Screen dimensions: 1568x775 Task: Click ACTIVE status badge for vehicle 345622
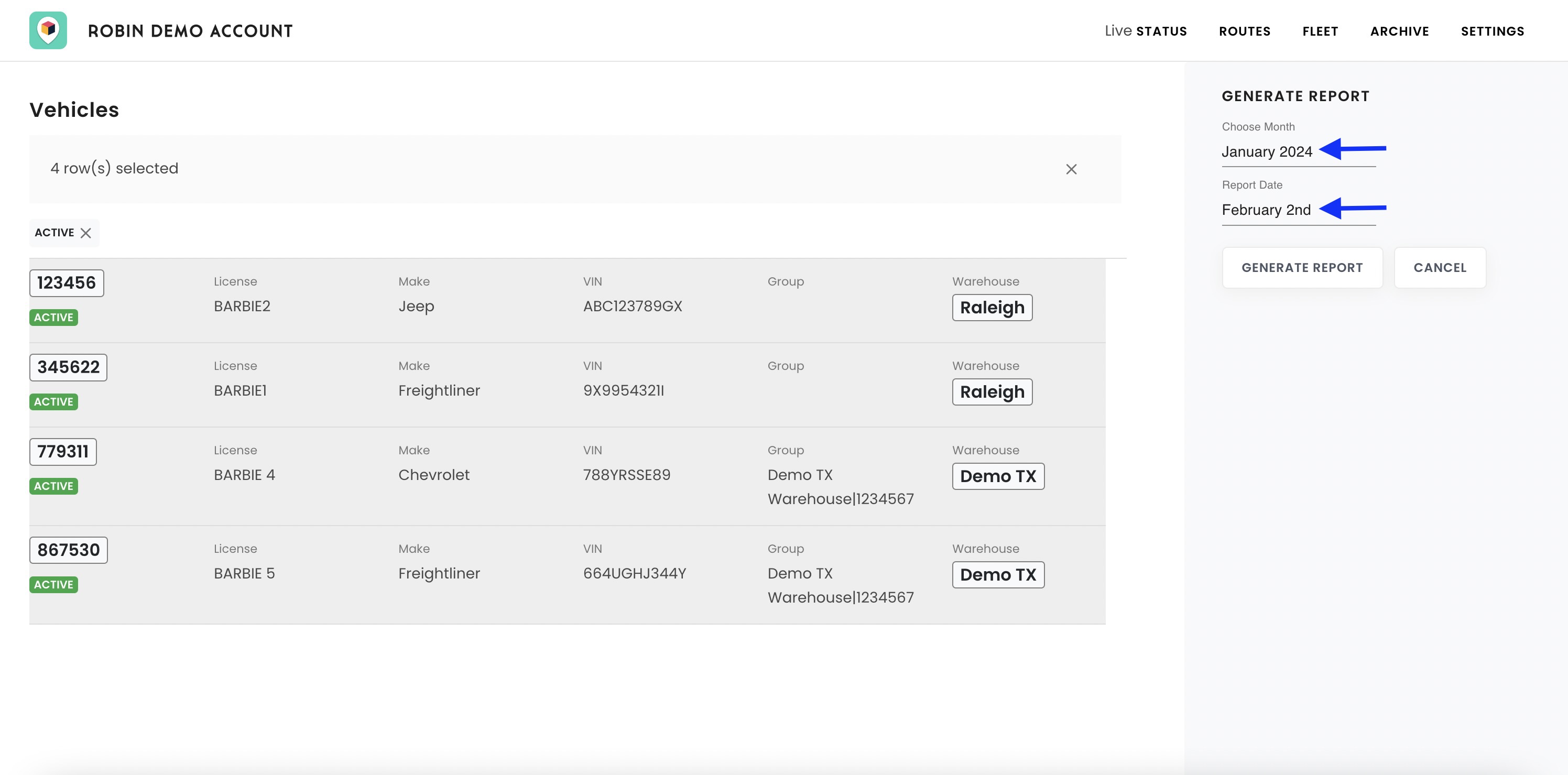coord(53,402)
